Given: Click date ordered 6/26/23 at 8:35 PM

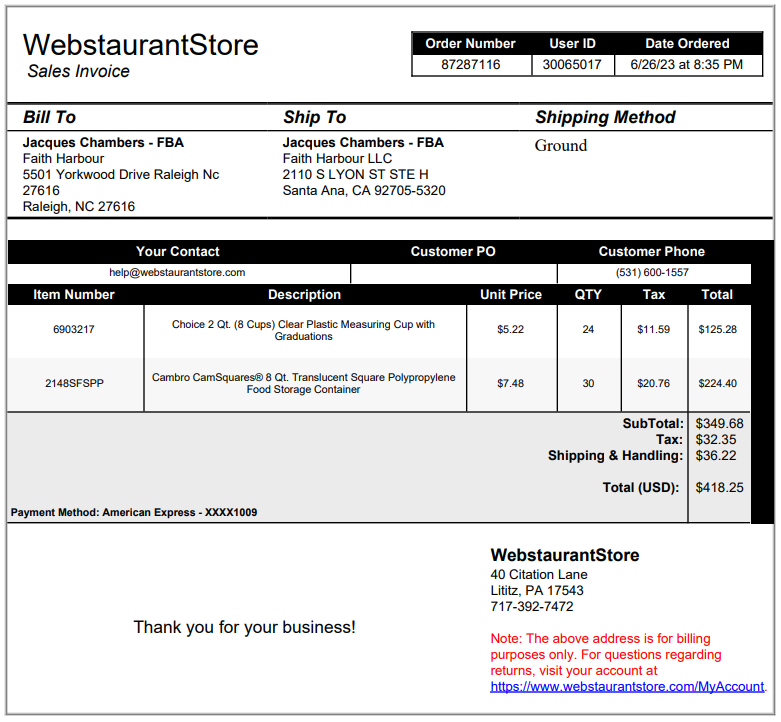Looking at the screenshot, I should pyautogui.click(x=687, y=65).
